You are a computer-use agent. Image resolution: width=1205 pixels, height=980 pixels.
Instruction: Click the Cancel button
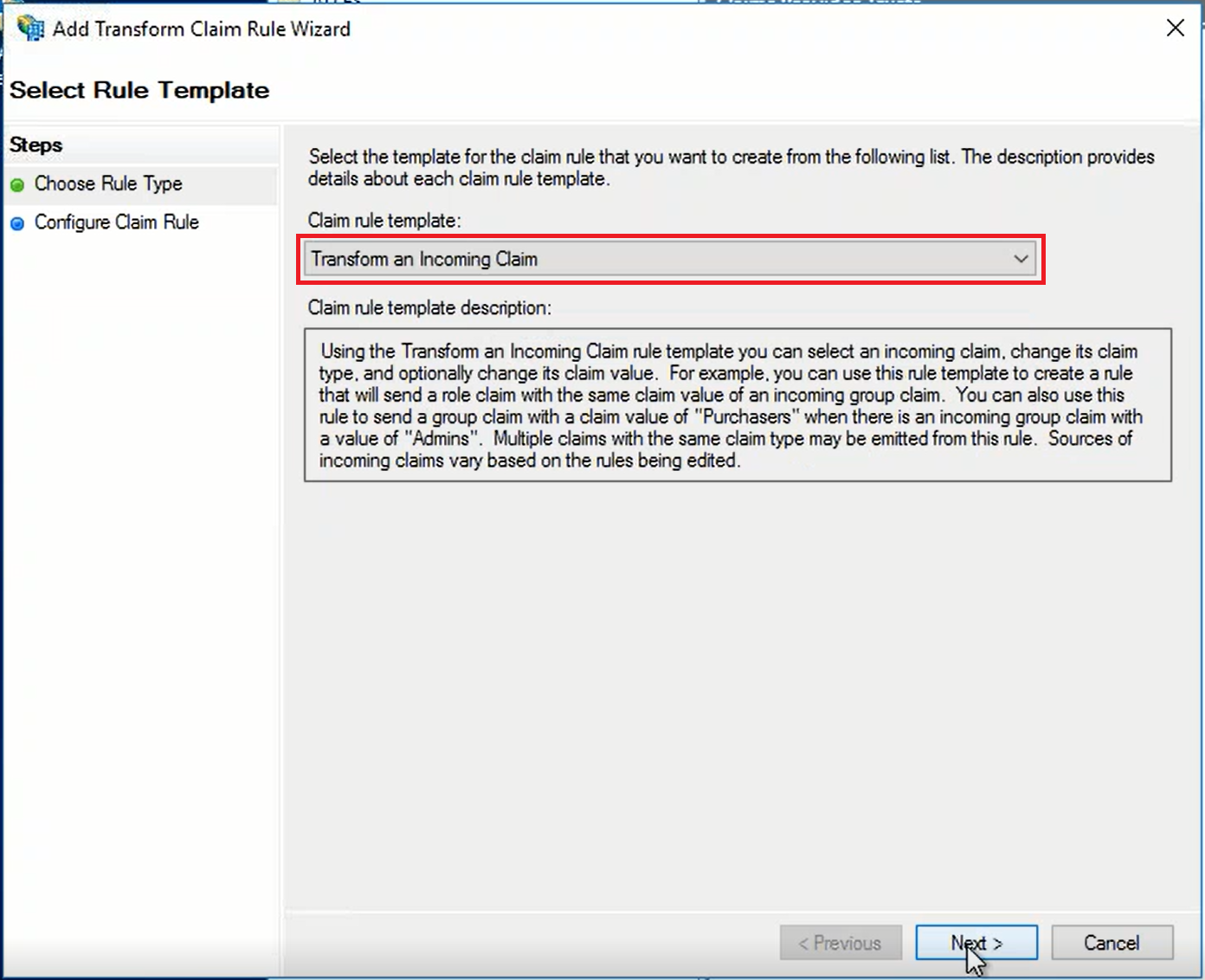pos(1112,943)
